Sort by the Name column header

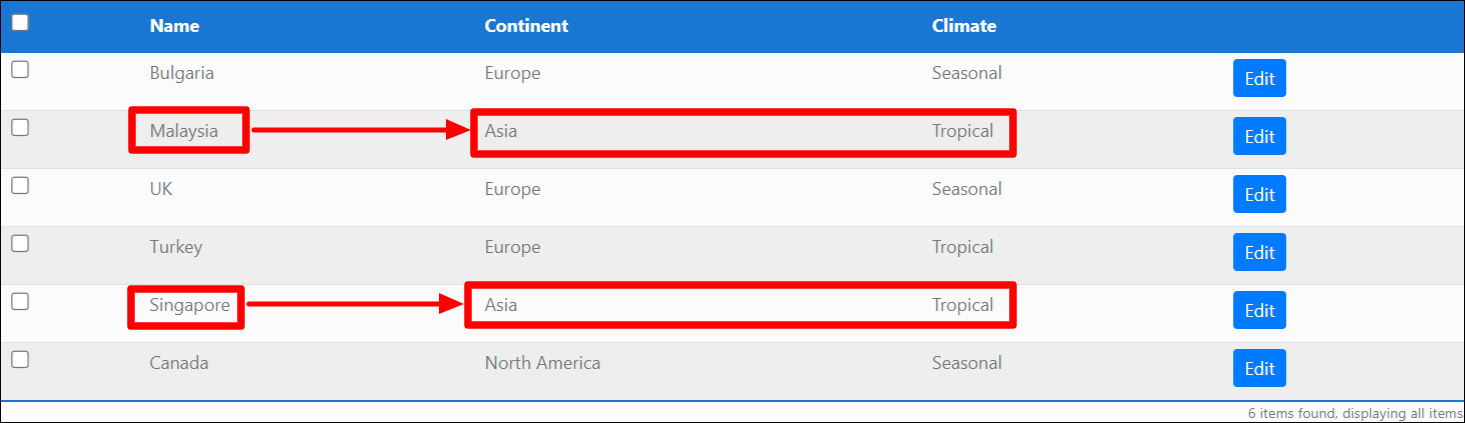(174, 26)
